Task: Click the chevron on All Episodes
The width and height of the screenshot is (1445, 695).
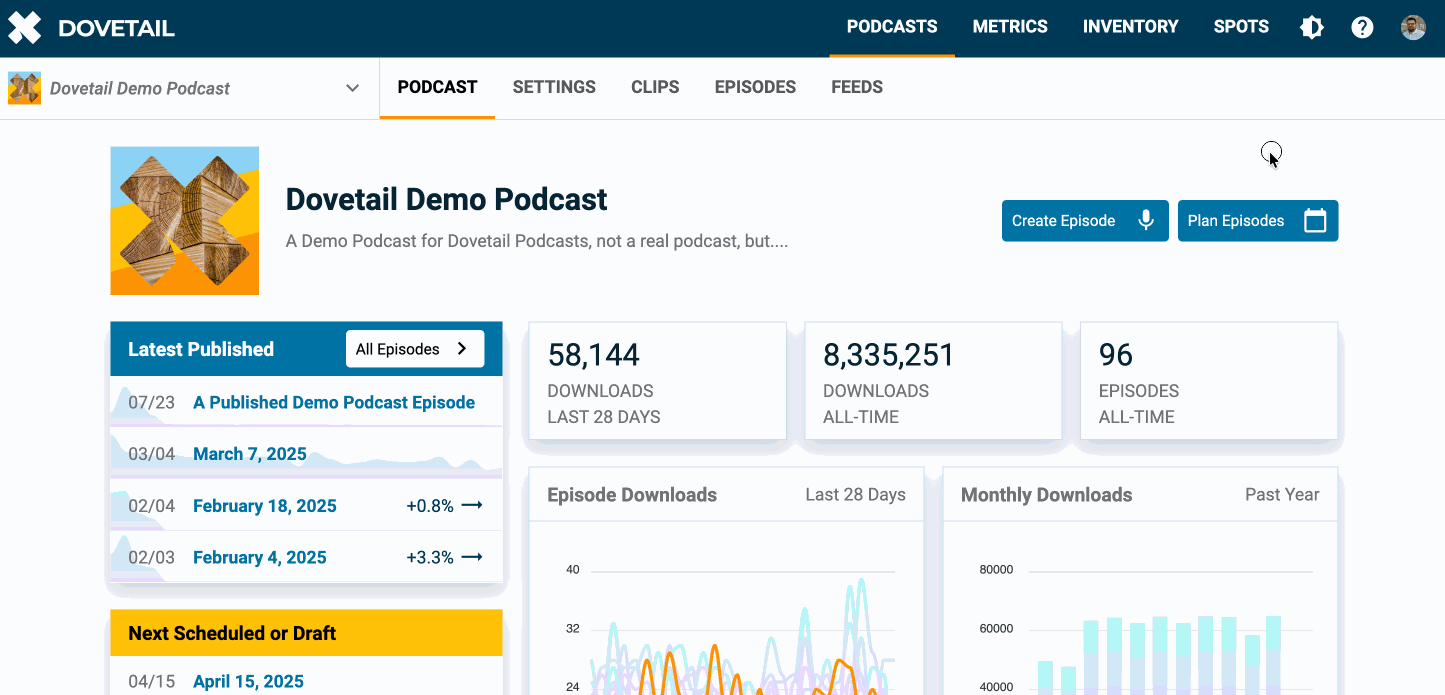Action: pyautogui.click(x=462, y=349)
